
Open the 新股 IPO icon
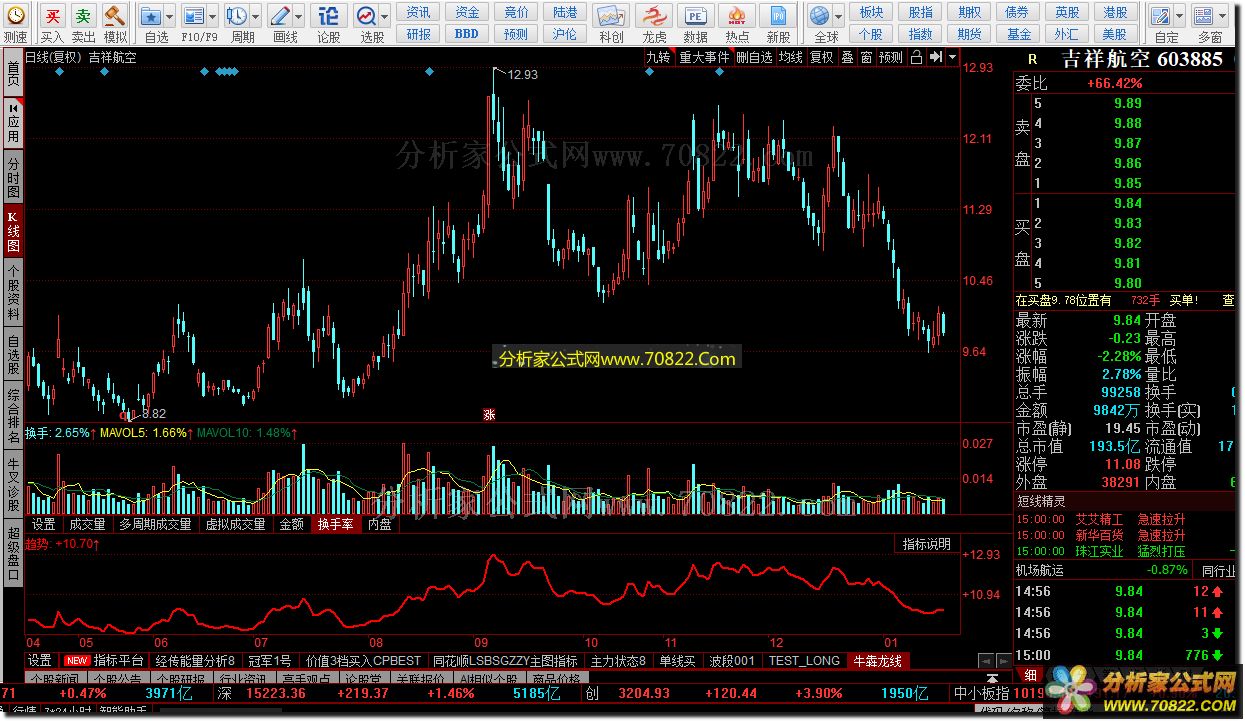coord(779,16)
